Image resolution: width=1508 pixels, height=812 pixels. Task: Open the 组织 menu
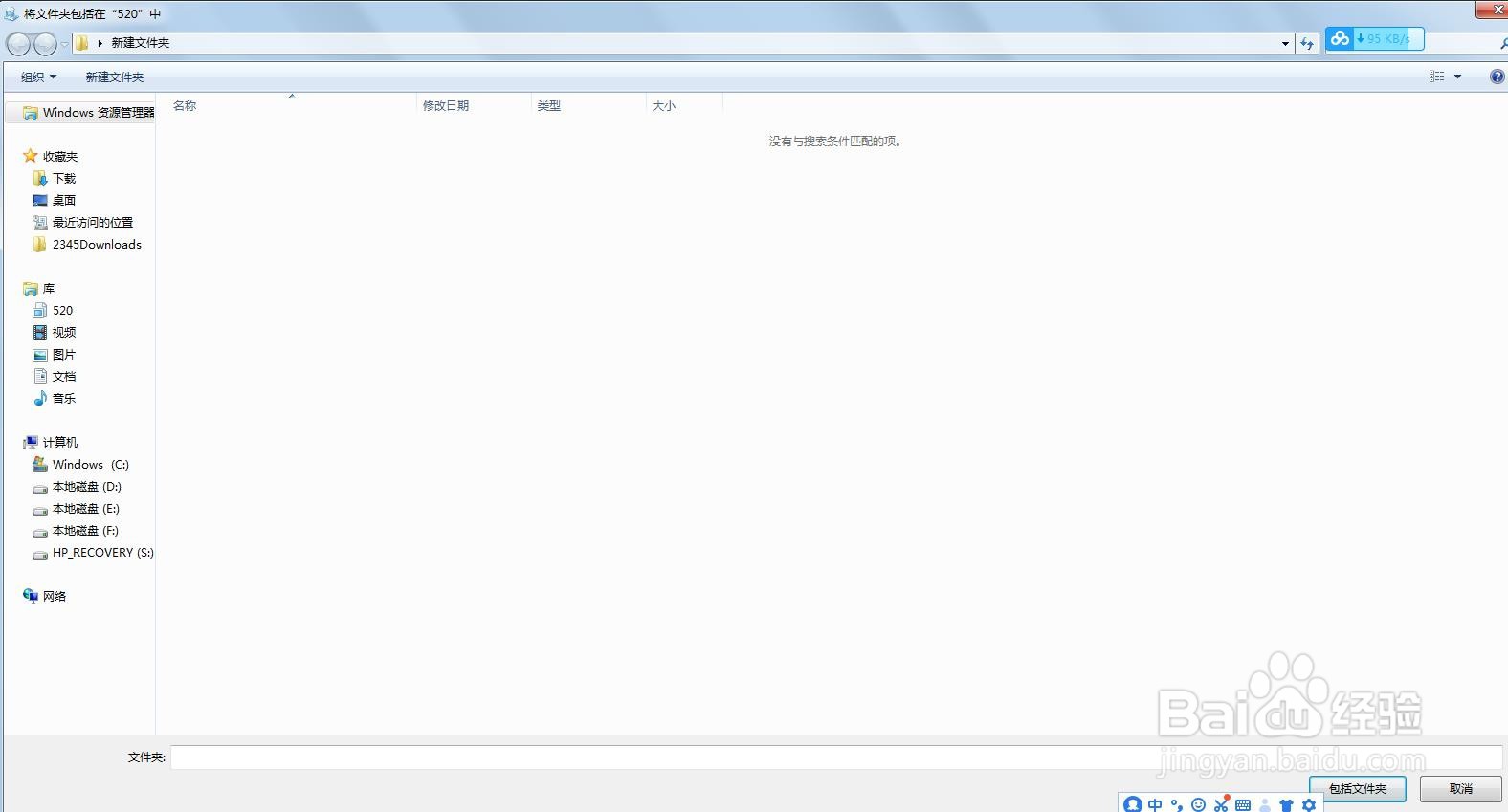click(39, 77)
